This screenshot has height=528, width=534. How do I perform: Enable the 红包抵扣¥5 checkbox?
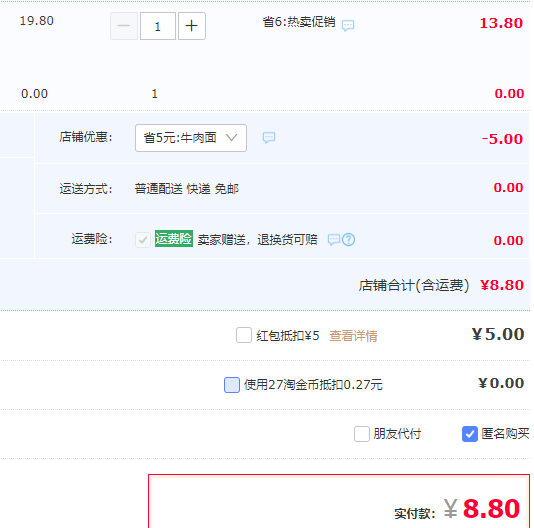(x=244, y=335)
